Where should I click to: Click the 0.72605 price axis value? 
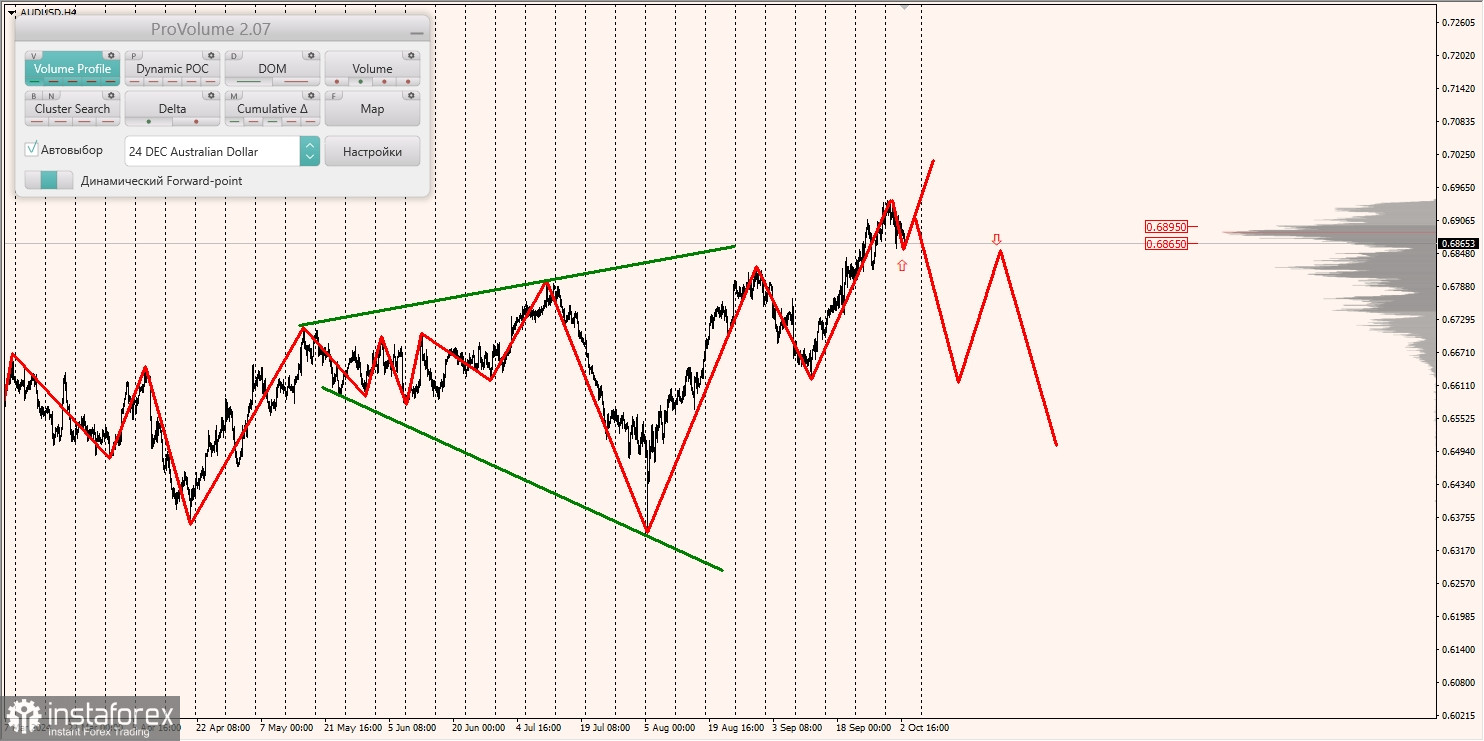[x=1460, y=22]
